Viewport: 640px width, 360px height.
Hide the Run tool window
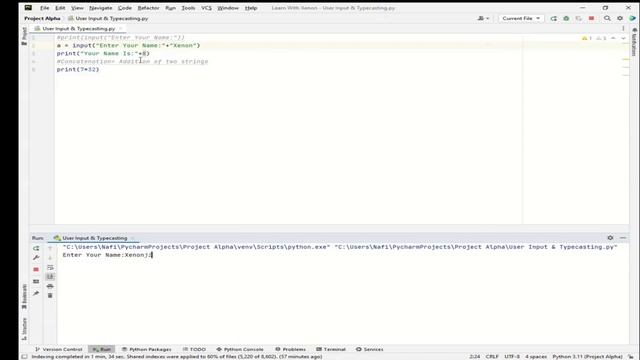coord(623,238)
